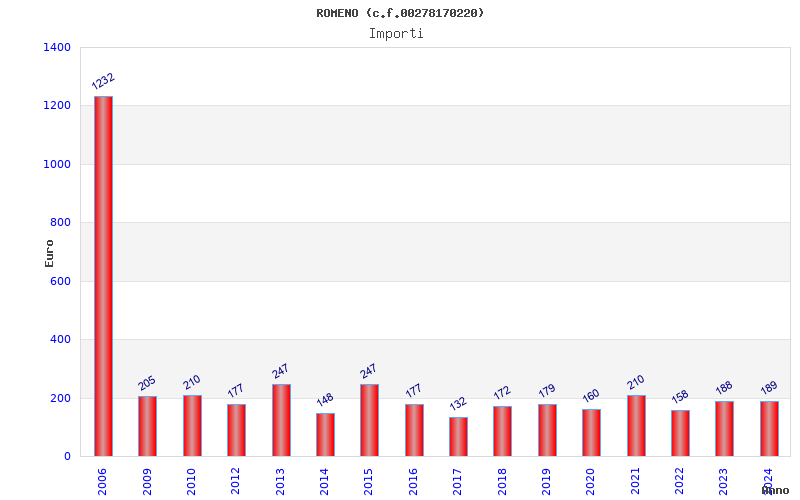Select the y-axis tick label 400

pyautogui.click(x=60, y=339)
